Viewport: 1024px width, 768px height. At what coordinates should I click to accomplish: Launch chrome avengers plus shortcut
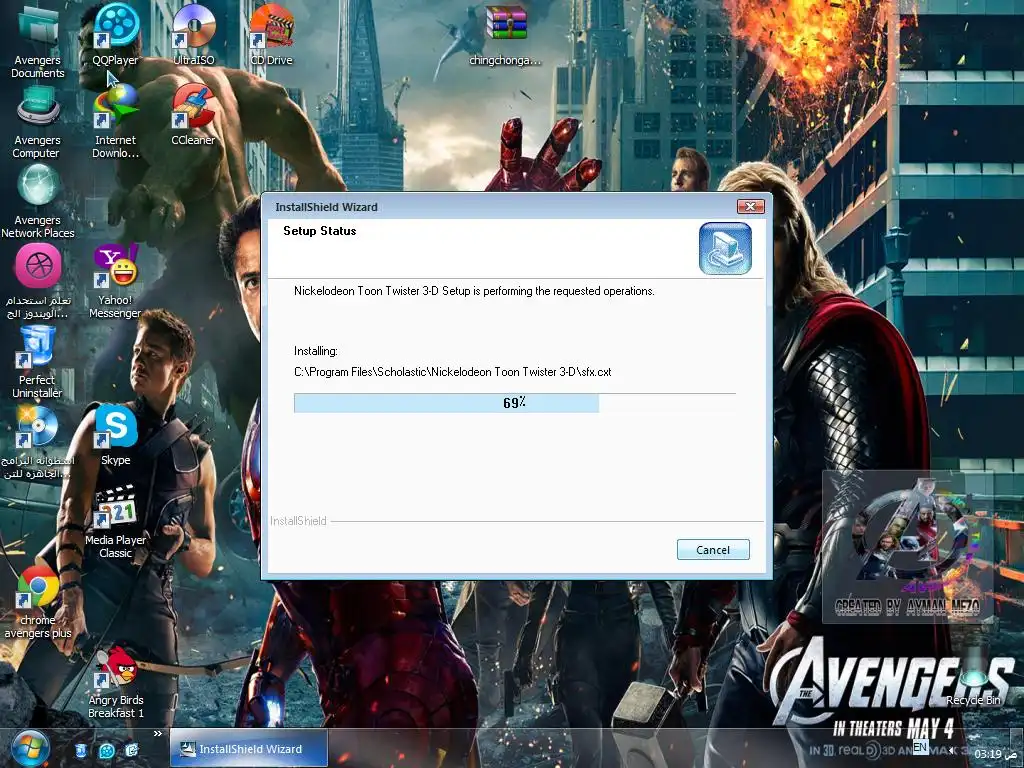point(37,602)
